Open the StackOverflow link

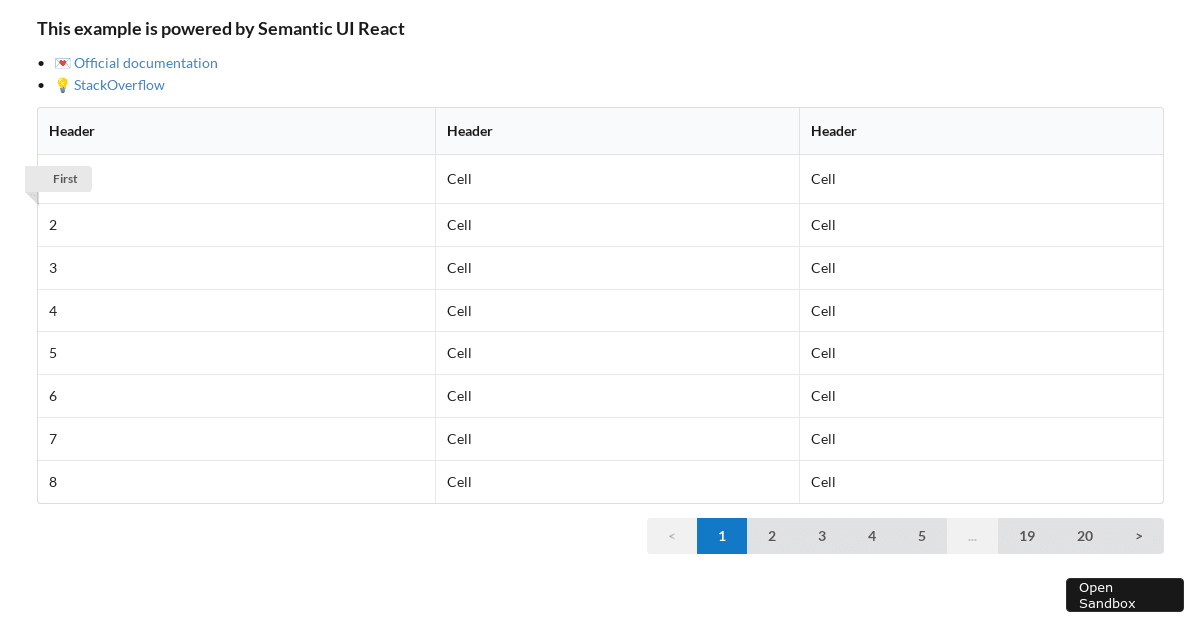pos(119,85)
